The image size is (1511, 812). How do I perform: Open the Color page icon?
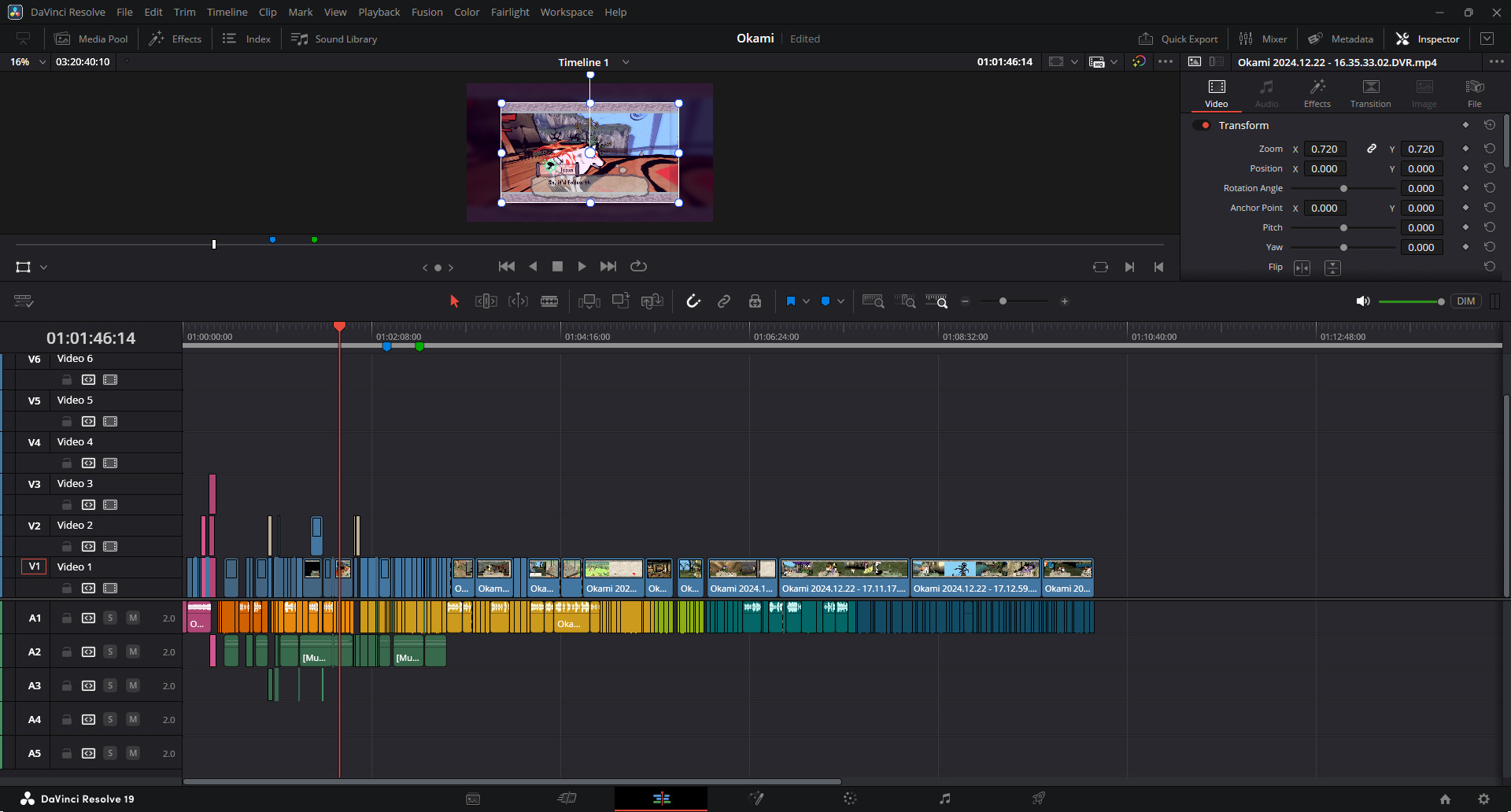pyautogui.click(x=850, y=799)
